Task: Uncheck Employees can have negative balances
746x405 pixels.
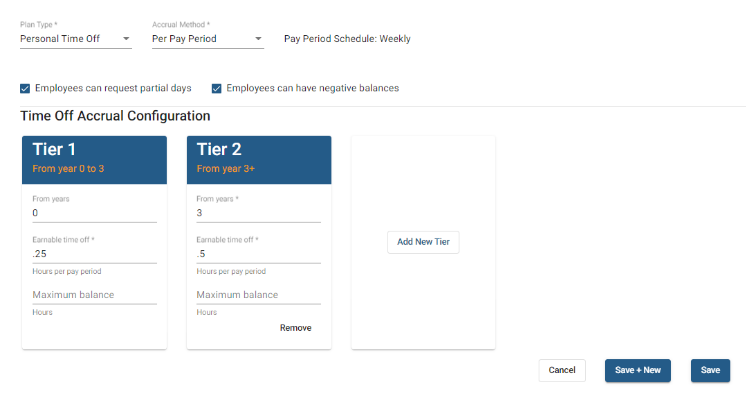Action: (x=217, y=88)
